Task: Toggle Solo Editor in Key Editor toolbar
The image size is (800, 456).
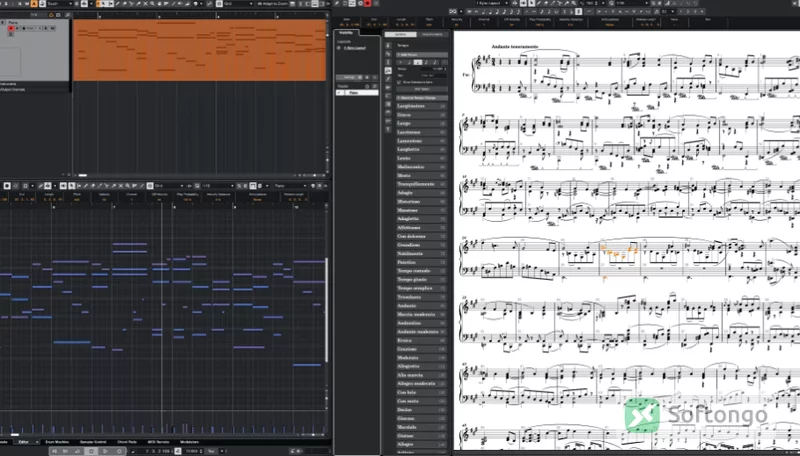Action: click(7, 186)
